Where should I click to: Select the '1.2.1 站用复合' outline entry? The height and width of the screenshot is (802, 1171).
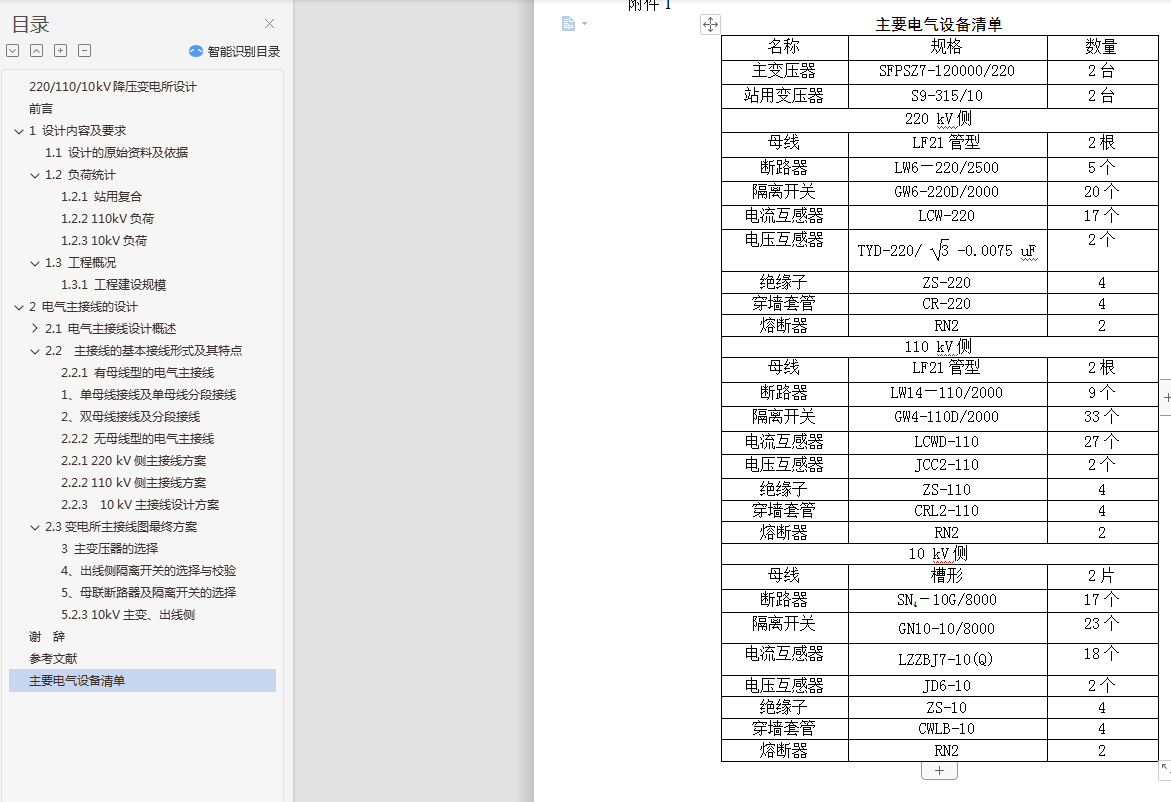(102, 196)
